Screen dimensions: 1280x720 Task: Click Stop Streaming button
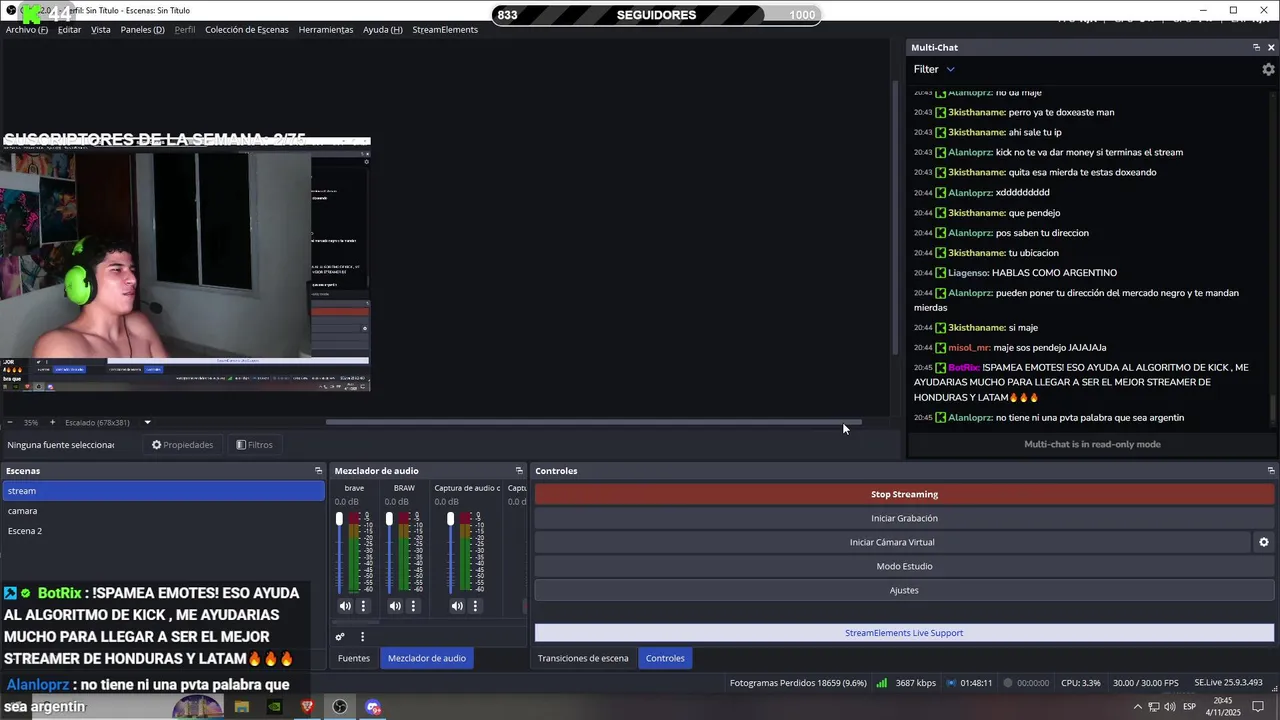[x=904, y=494]
